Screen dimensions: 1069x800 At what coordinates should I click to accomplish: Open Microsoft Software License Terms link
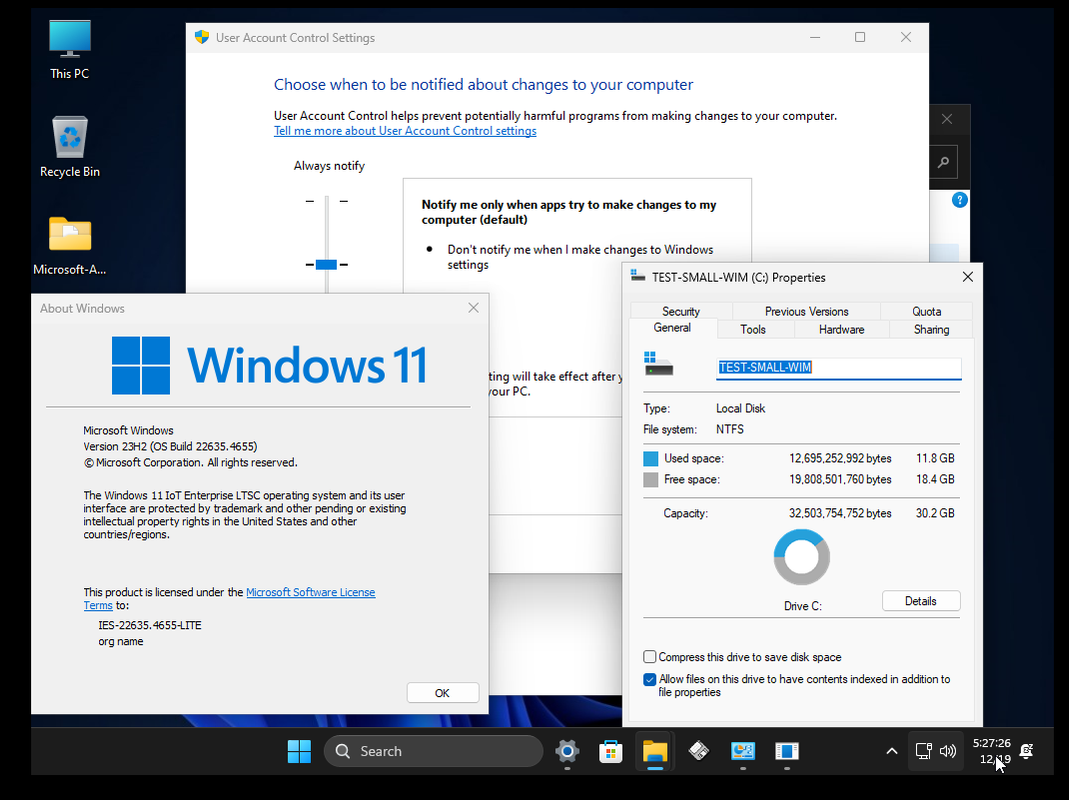pyautogui.click(x=310, y=592)
